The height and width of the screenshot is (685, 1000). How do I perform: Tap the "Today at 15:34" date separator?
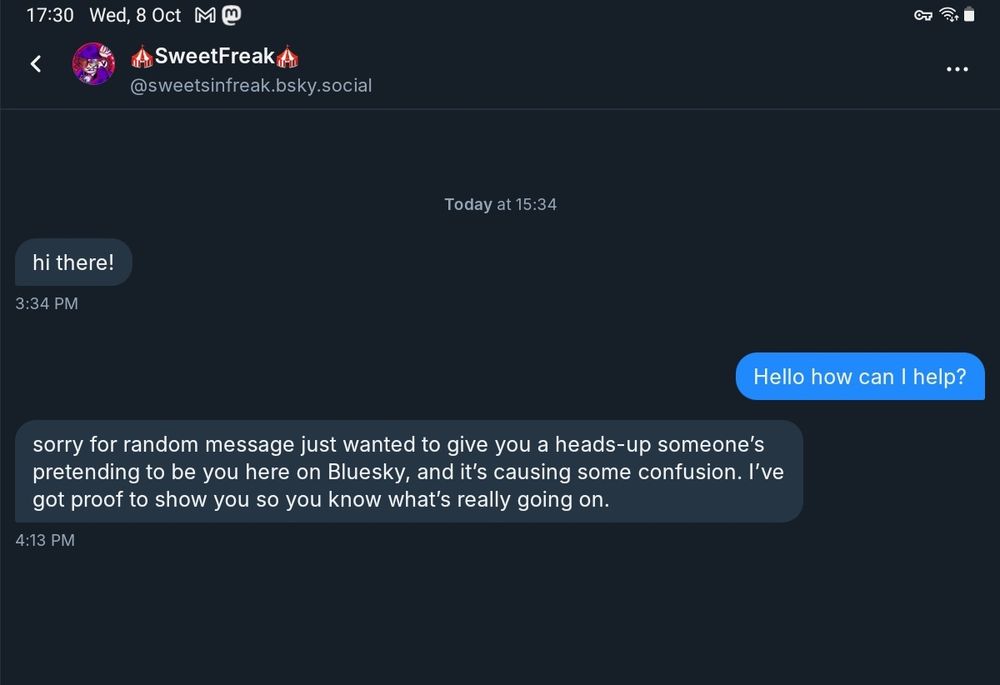(x=501, y=204)
